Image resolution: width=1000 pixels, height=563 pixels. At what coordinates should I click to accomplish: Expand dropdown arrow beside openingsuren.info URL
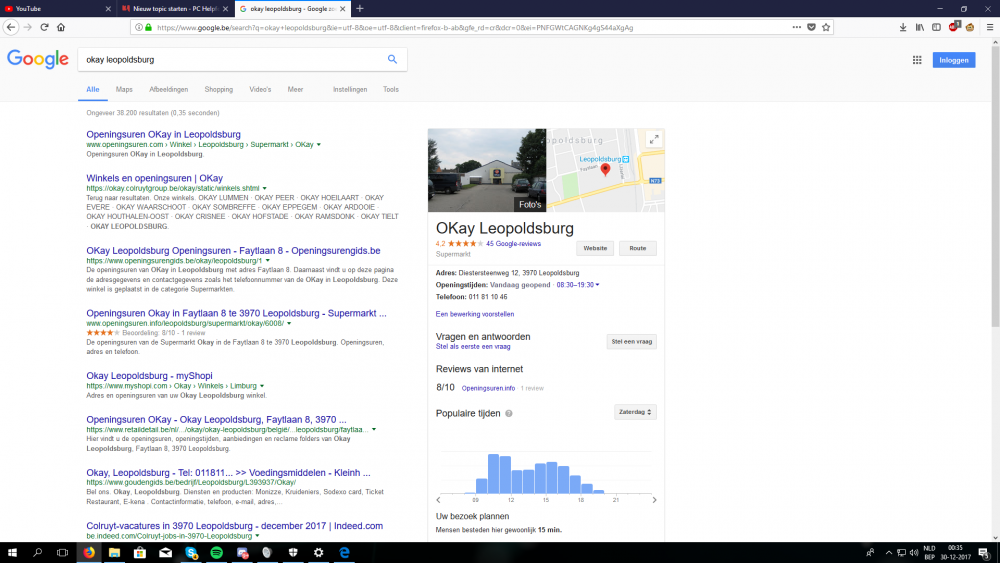click(x=290, y=324)
